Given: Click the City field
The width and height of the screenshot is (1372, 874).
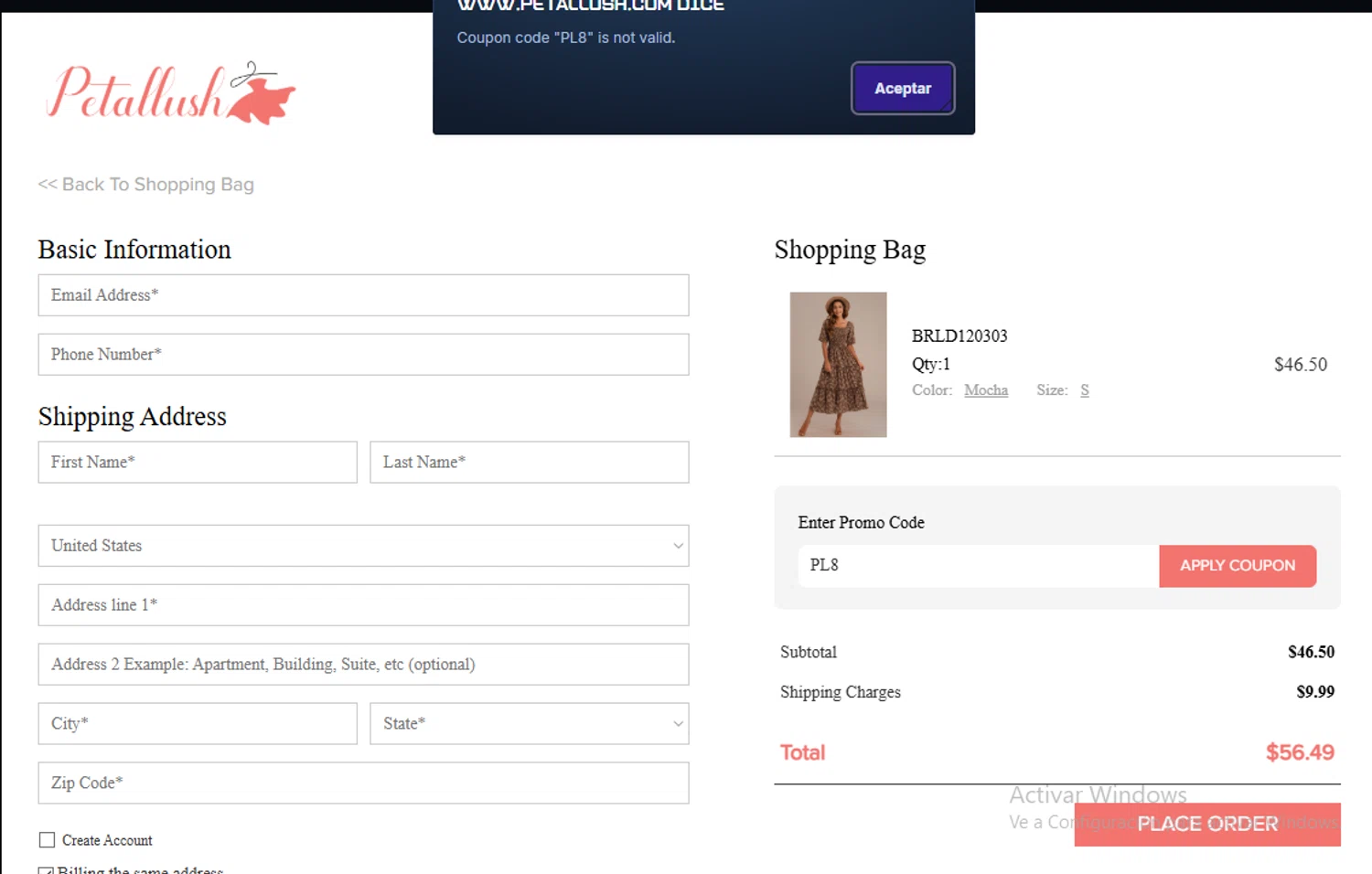Looking at the screenshot, I should click(x=198, y=724).
